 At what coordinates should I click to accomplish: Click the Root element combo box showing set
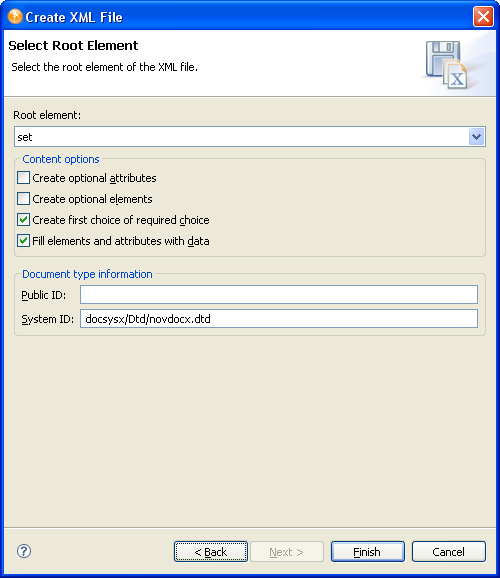pyautogui.click(x=250, y=137)
